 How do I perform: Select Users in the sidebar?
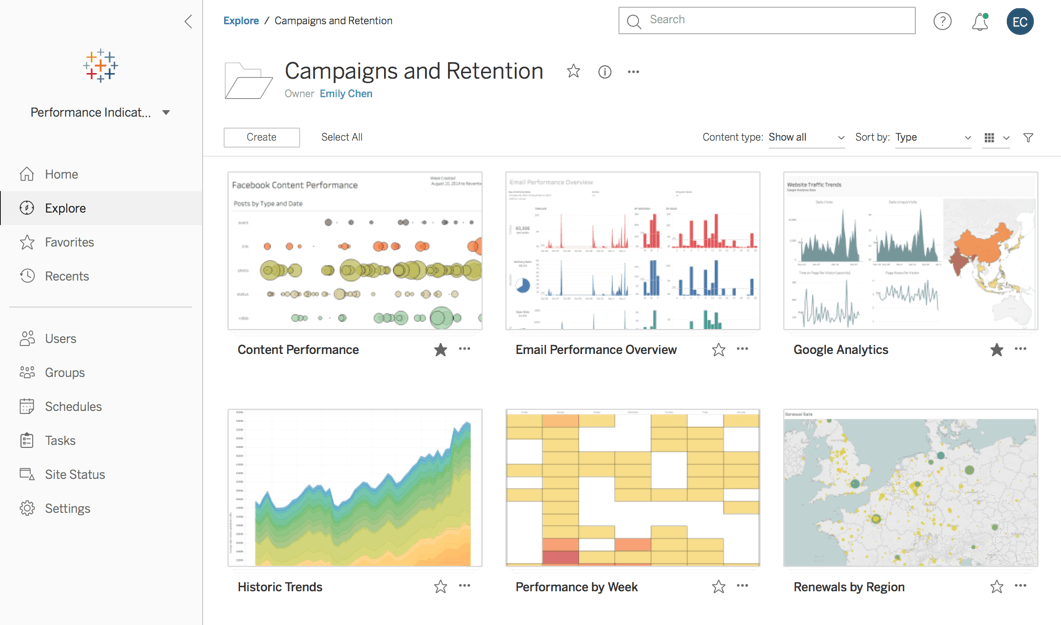click(x=61, y=338)
